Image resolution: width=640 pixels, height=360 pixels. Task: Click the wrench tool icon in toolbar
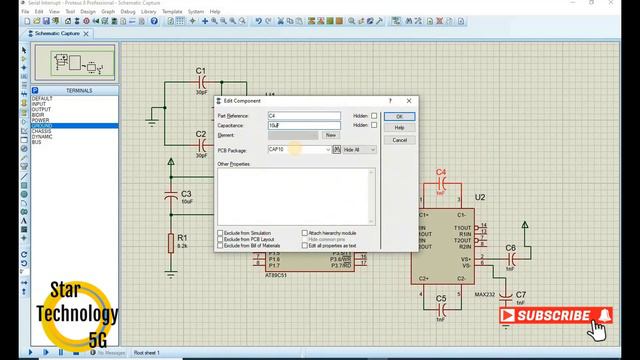click(x=380, y=21)
